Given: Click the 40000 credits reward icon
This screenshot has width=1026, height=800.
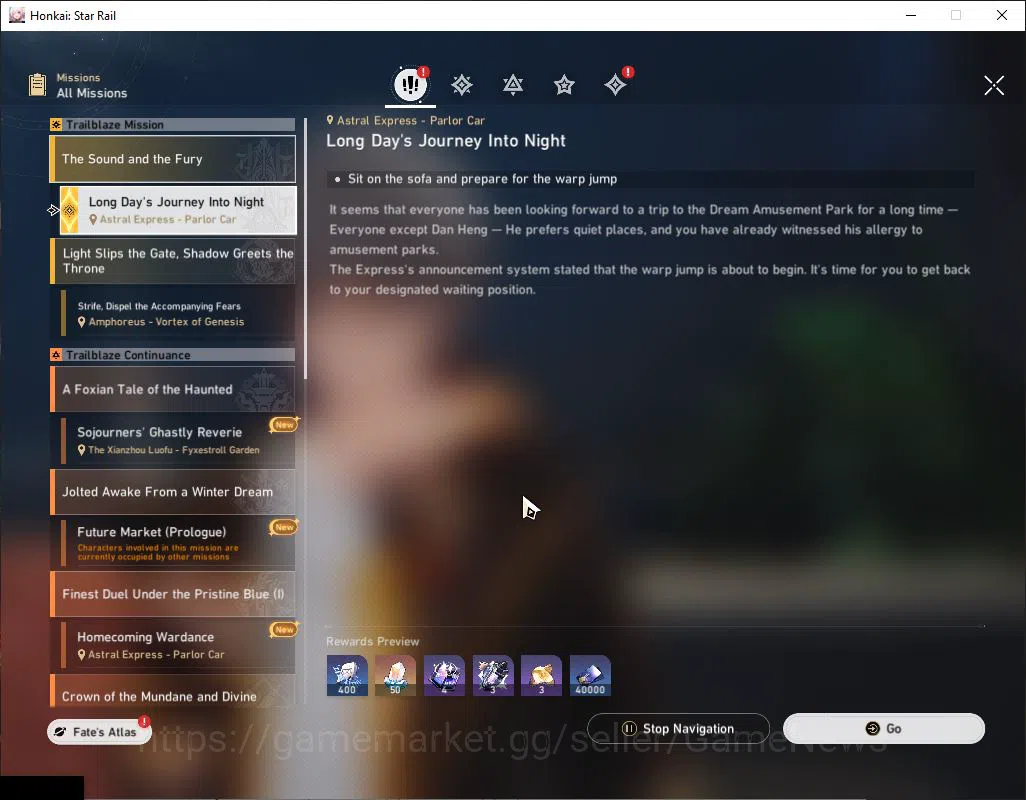Looking at the screenshot, I should click(x=590, y=676).
